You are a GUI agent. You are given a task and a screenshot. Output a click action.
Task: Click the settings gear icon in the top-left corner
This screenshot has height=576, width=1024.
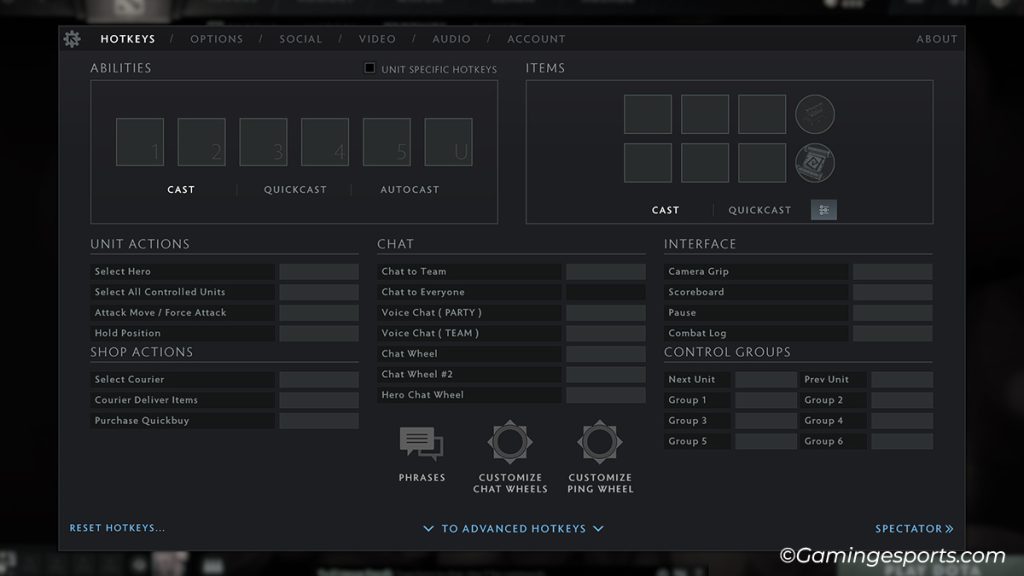(71, 39)
